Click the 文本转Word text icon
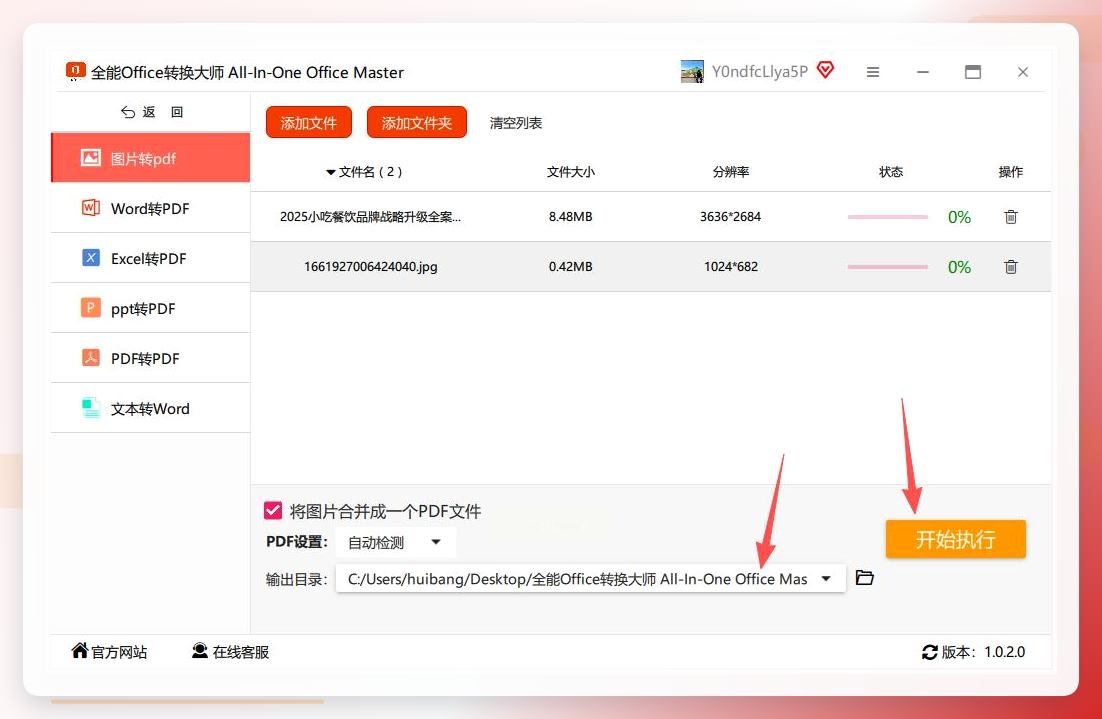 91,408
